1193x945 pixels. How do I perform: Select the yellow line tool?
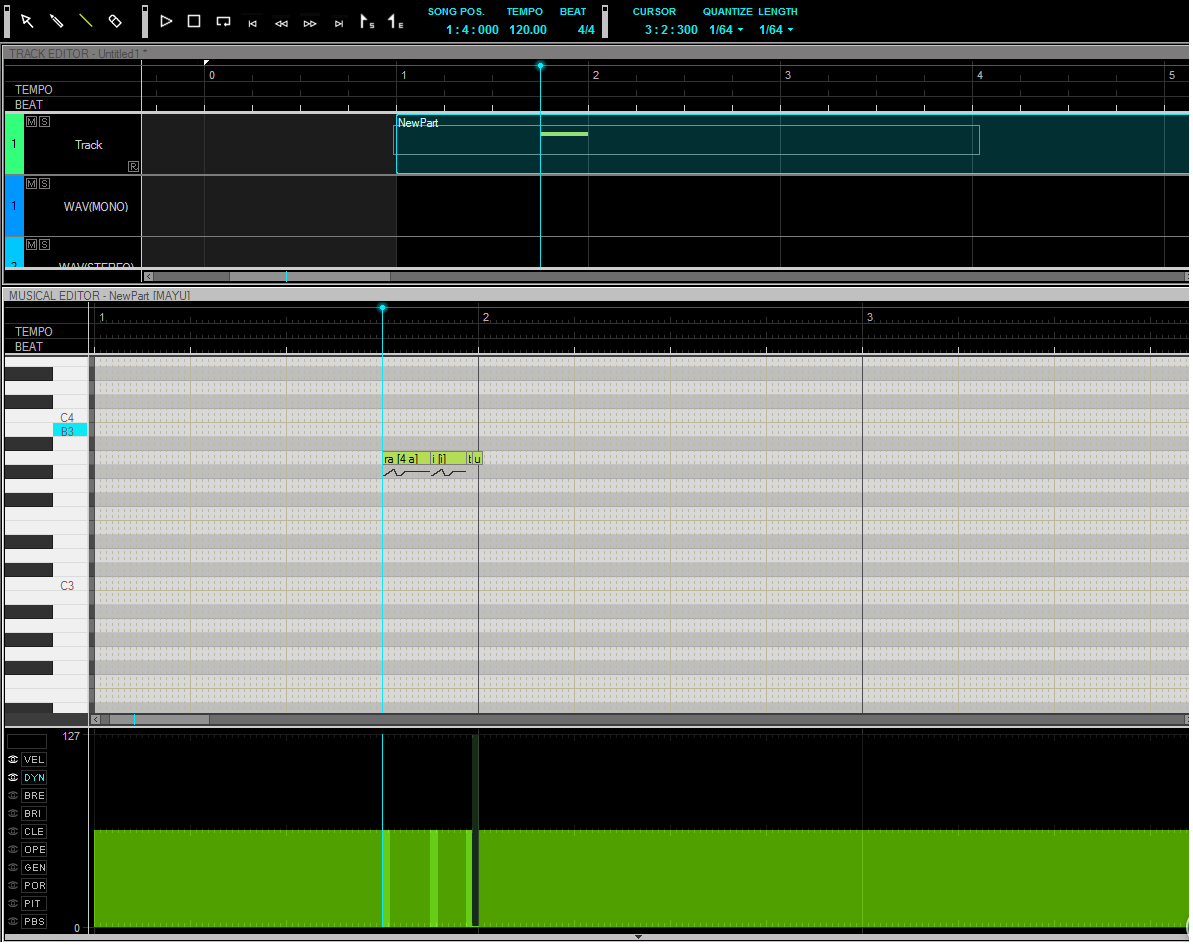click(86, 21)
